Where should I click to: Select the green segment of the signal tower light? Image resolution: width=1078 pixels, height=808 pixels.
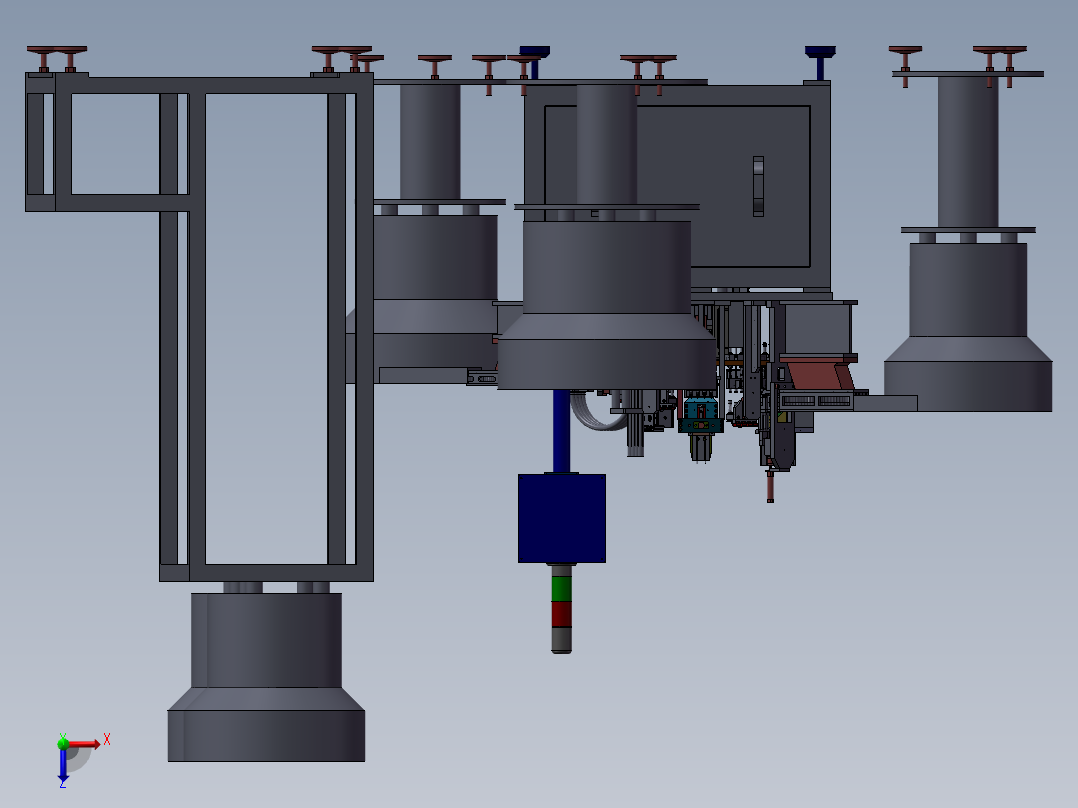[x=562, y=589]
